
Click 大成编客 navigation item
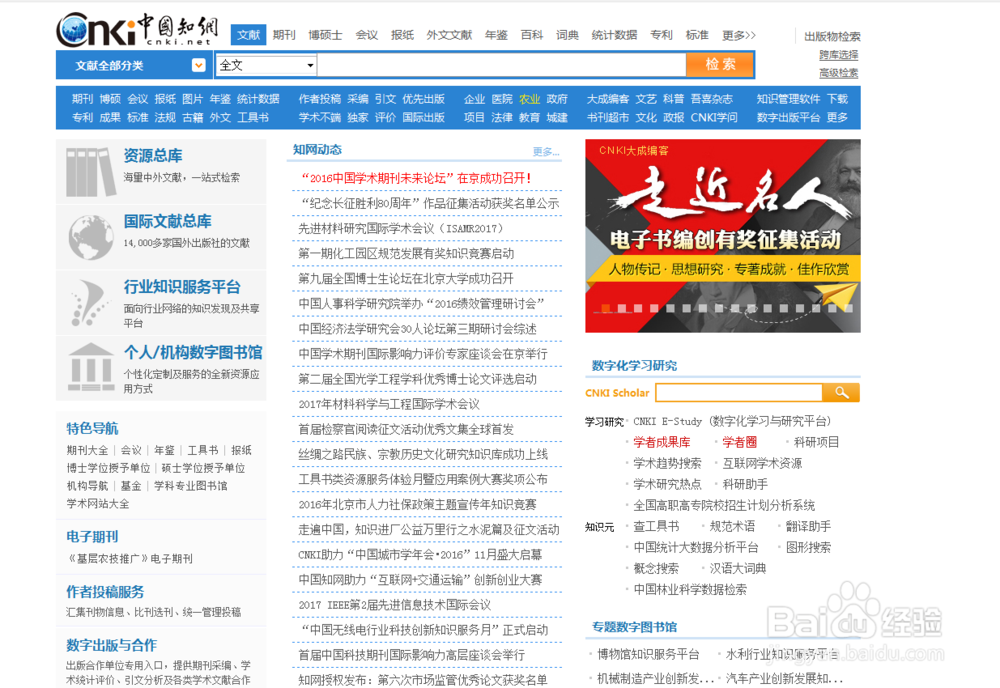[x=608, y=99]
